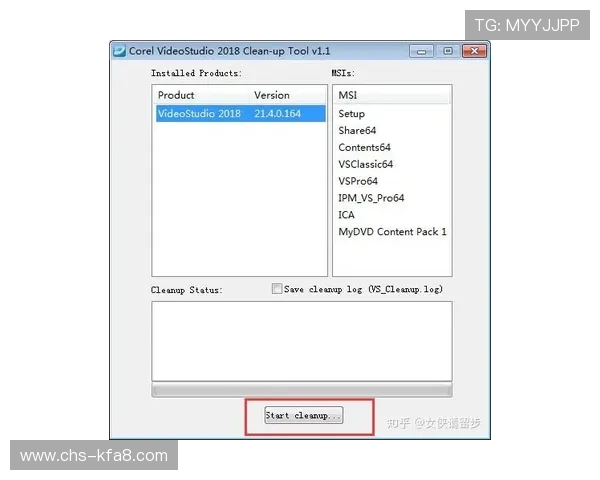Enable the Save cleanup log checkbox

(x=277, y=289)
